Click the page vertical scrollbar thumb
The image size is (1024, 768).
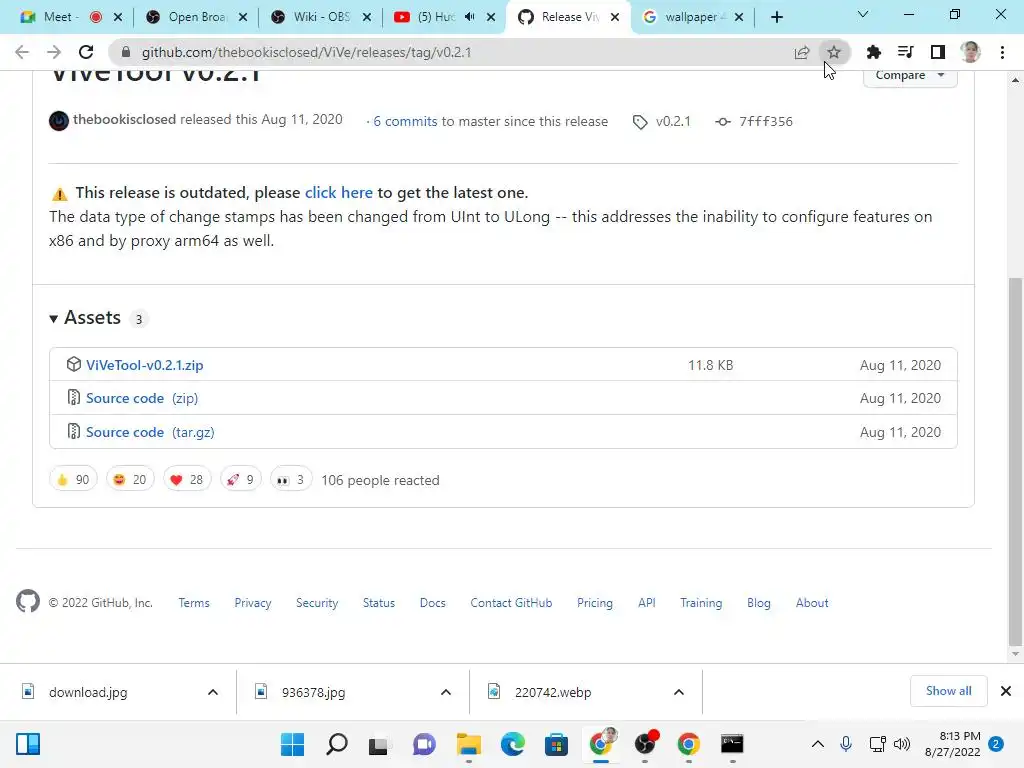click(x=1015, y=460)
